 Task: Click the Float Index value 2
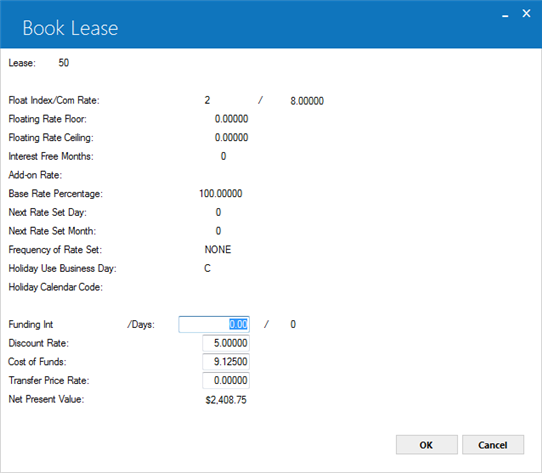pos(207,100)
